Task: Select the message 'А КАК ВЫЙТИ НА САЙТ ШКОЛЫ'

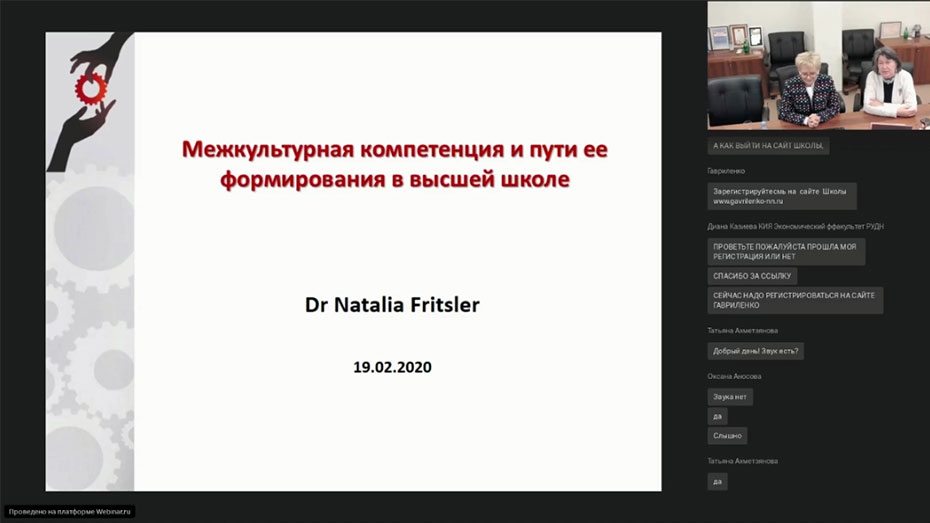Action: coord(767,146)
